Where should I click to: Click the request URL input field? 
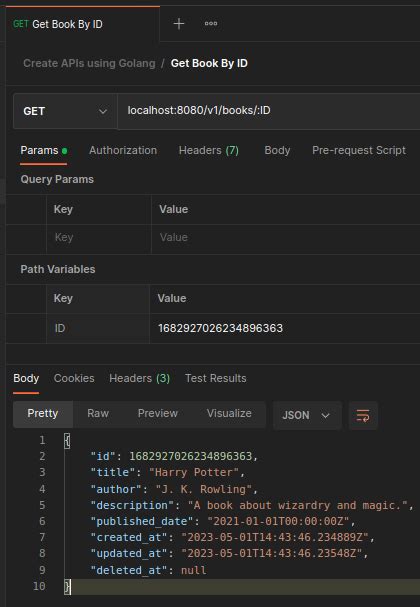[x=269, y=111]
